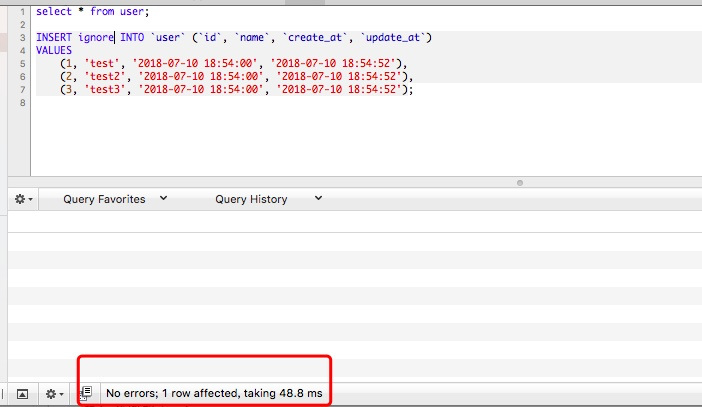Screen dimensions: 702x407
Task: Click line number 7 in the gutter
Action: tap(20, 89)
